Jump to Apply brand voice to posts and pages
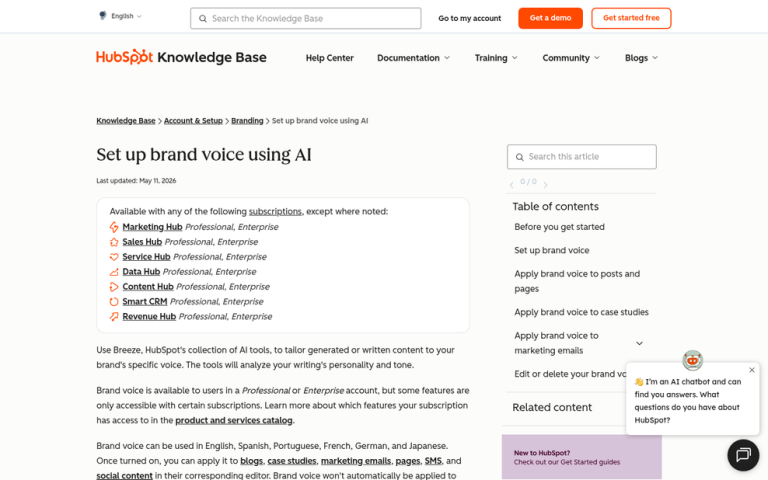 point(577,281)
